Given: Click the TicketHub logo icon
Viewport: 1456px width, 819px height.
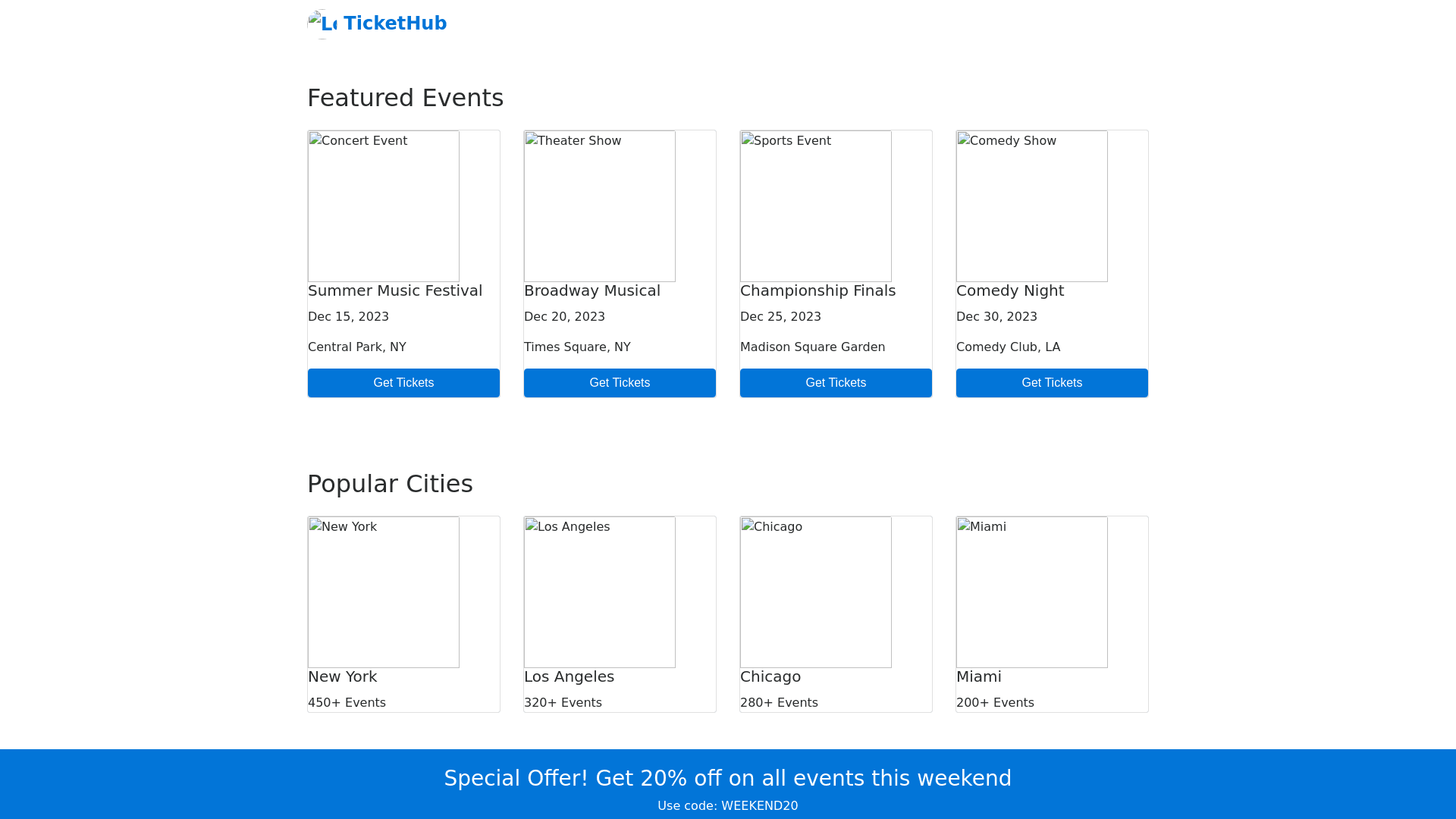Looking at the screenshot, I should tap(322, 24).
